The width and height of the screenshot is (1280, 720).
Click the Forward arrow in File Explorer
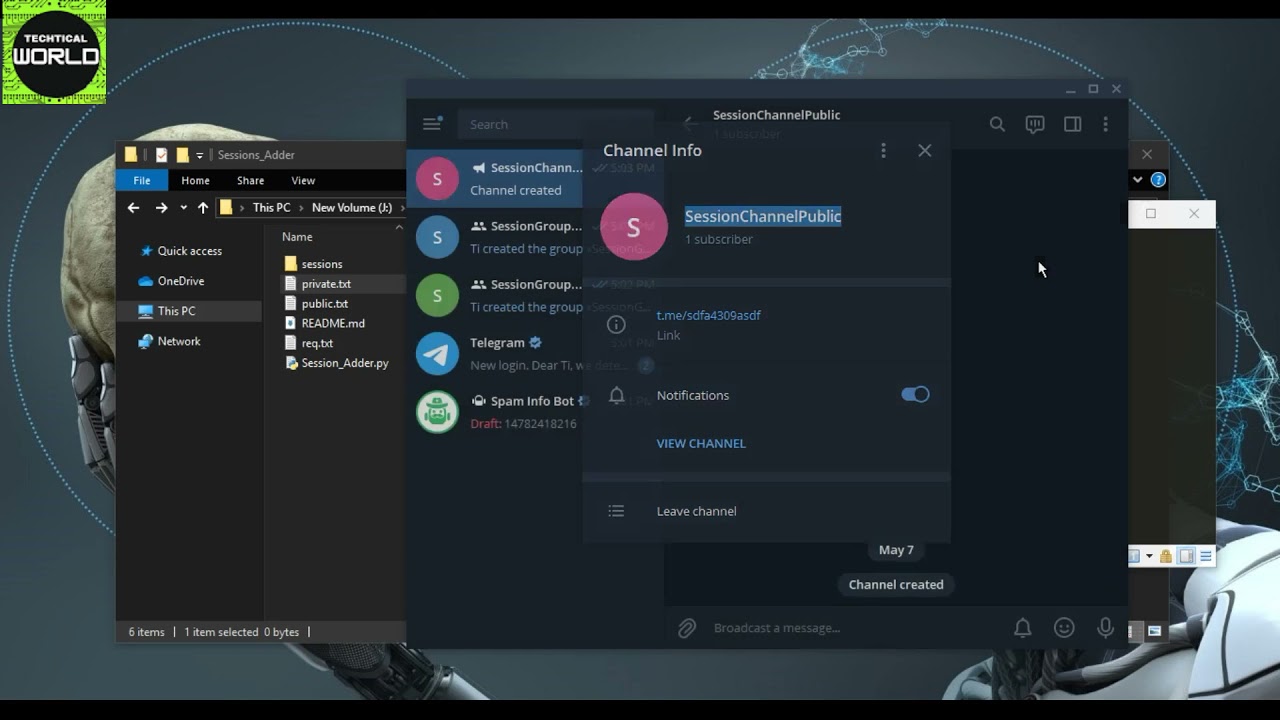tap(161, 208)
